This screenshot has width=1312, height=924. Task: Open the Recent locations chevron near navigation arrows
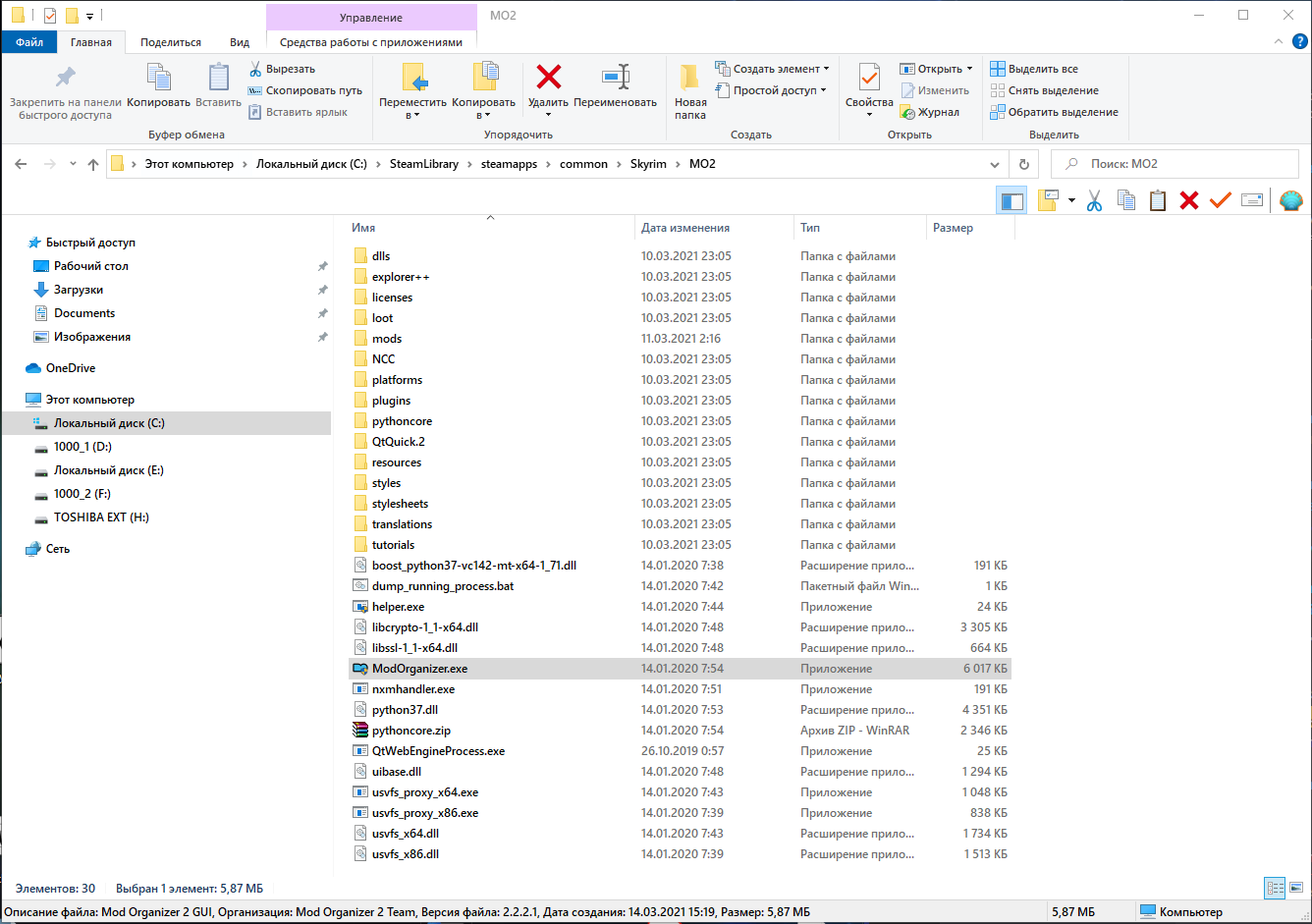tap(73, 164)
